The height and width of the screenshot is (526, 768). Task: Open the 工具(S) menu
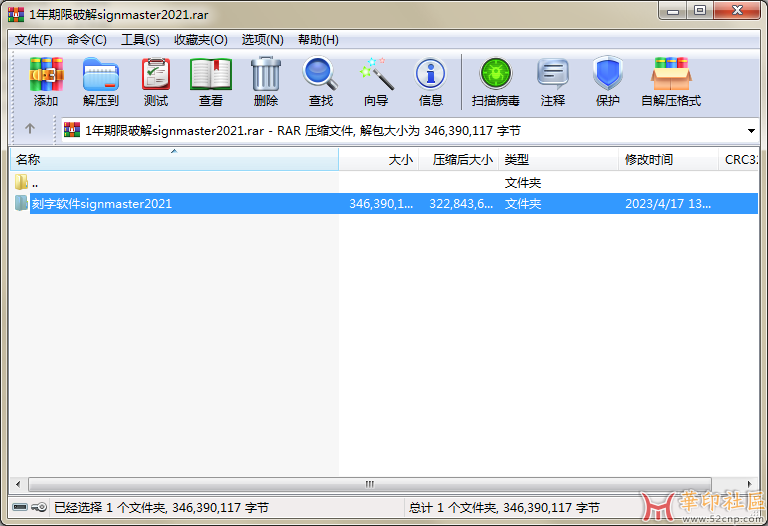click(x=140, y=40)
